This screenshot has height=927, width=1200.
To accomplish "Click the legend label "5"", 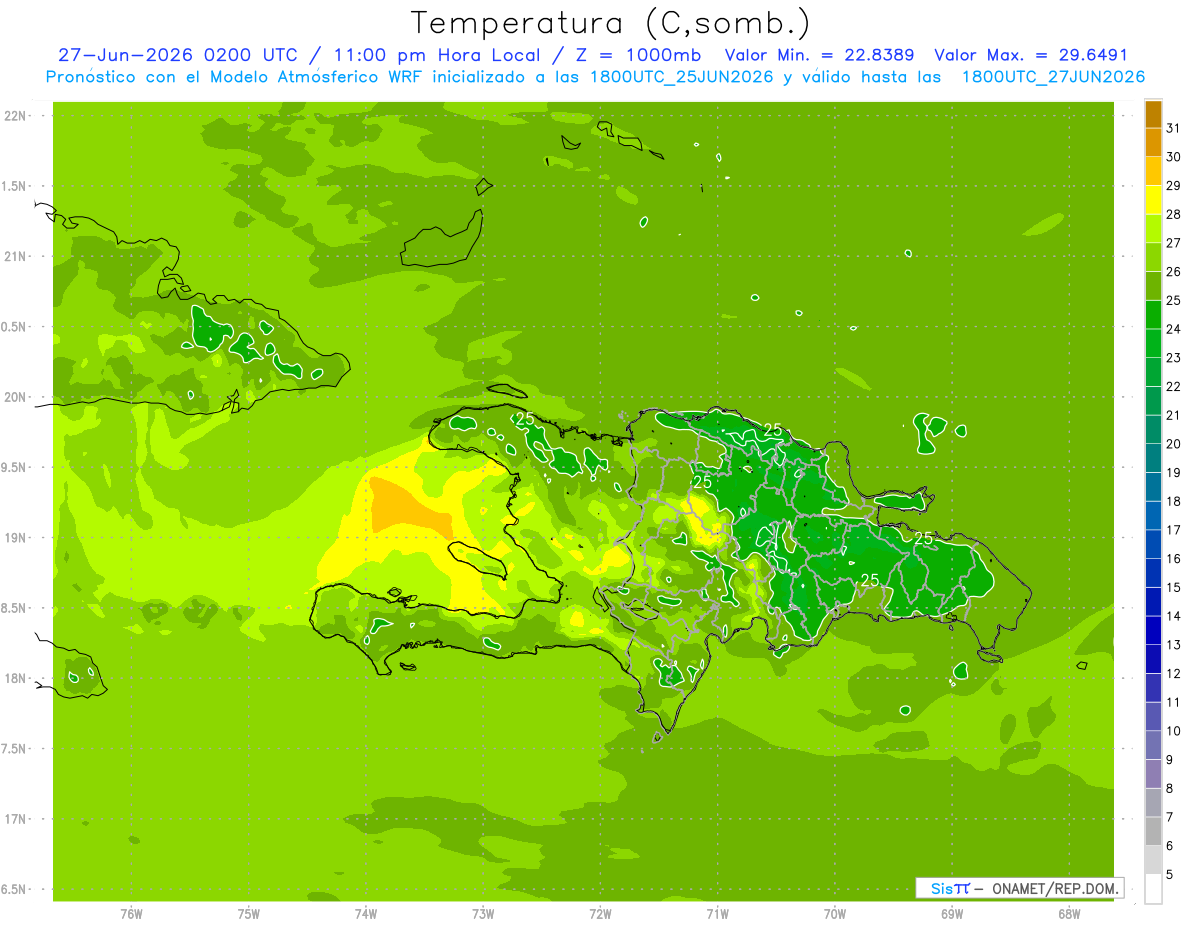I will [x=1170, y=875].
